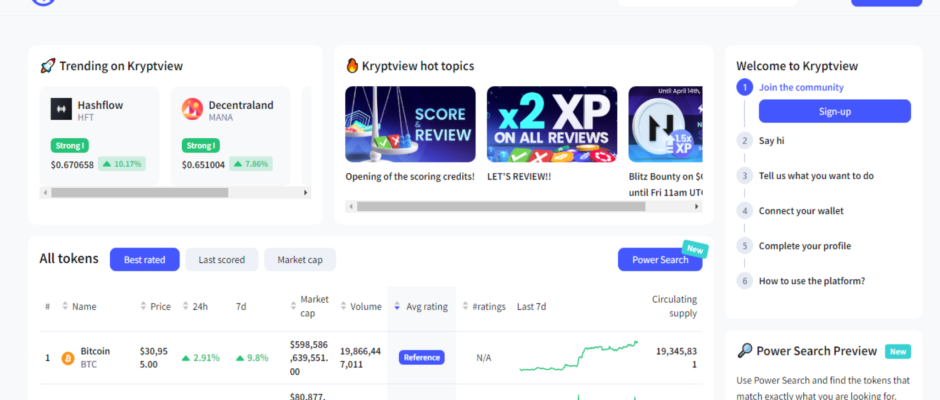Open the Complete your profile step

(x=805, y=246)
